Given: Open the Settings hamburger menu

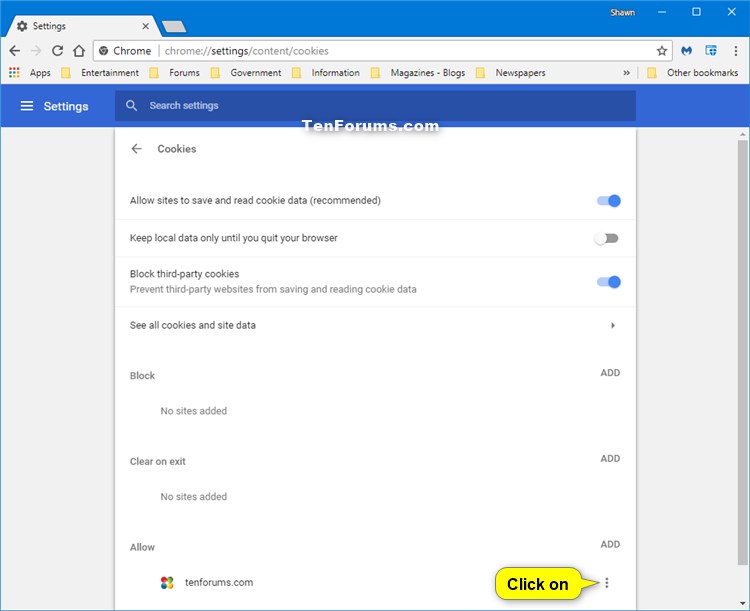Looking at the screenshot, I should point(27,106).
